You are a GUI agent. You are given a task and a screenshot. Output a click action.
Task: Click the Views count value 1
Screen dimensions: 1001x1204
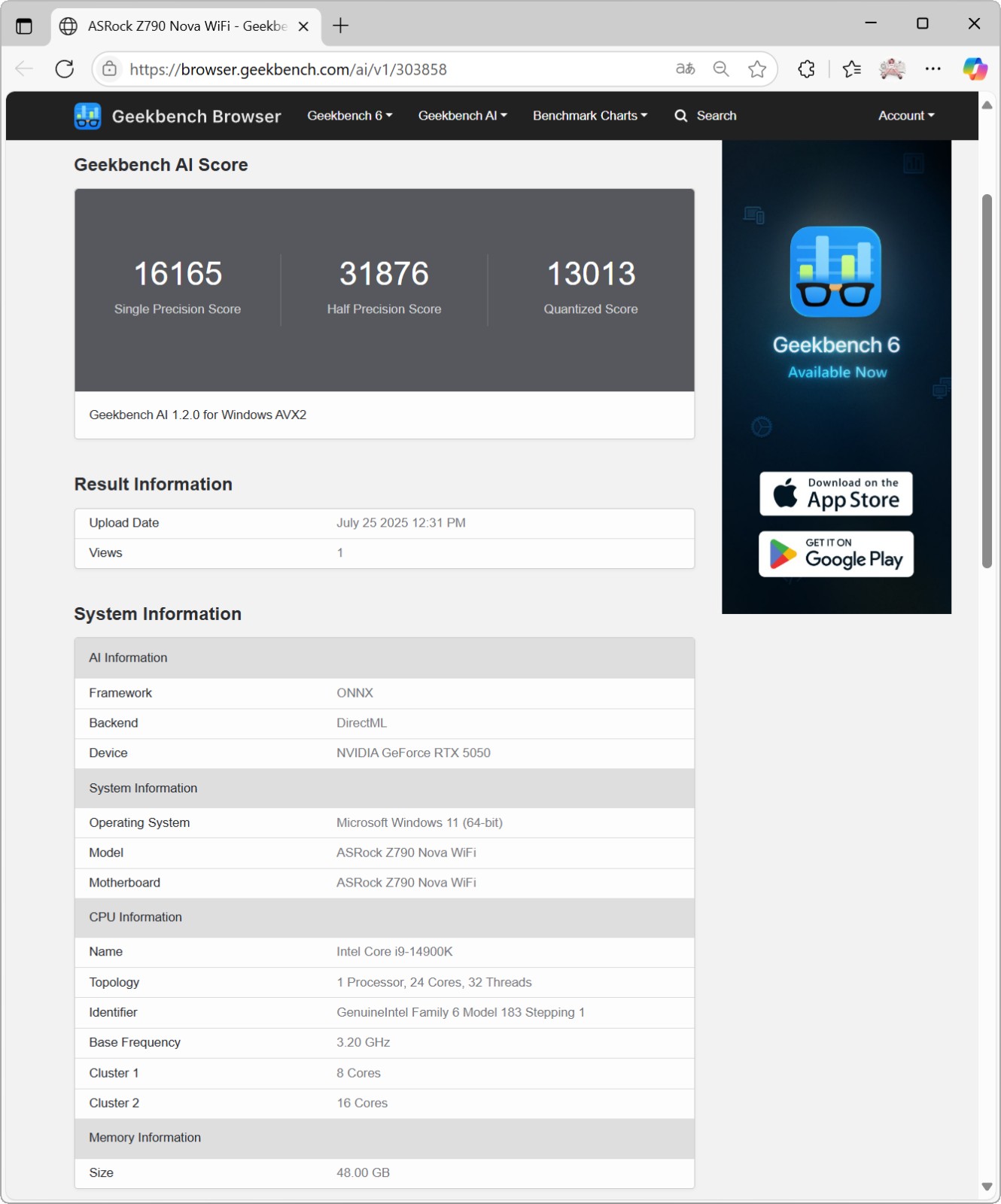(x=340, y=553)
